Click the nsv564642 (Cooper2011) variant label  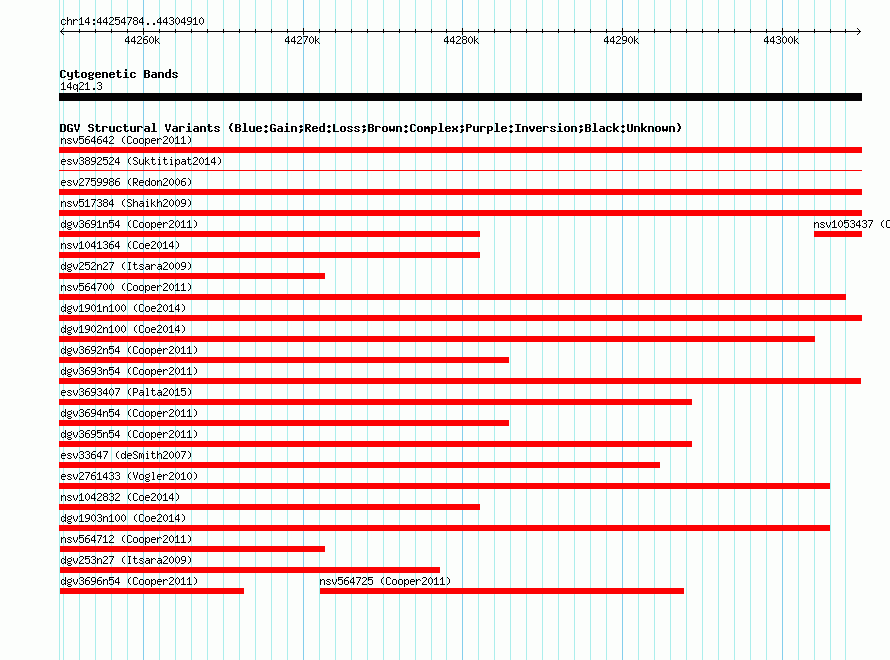[126, 140]
